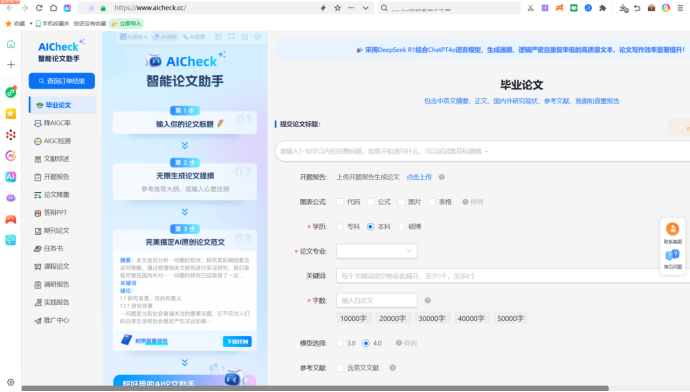The width and height of the screenshot is (690, 392).
Task: Select model 4.0 radio button
Action: pos(366,343)
